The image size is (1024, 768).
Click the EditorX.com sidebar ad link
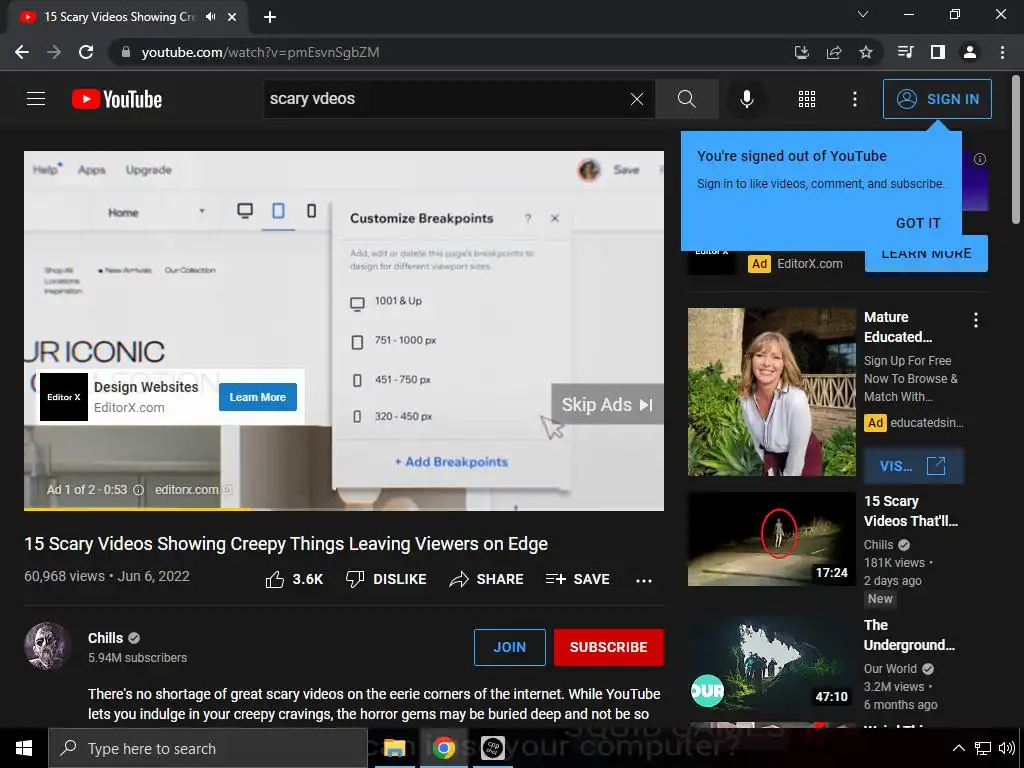click(810, 264)
